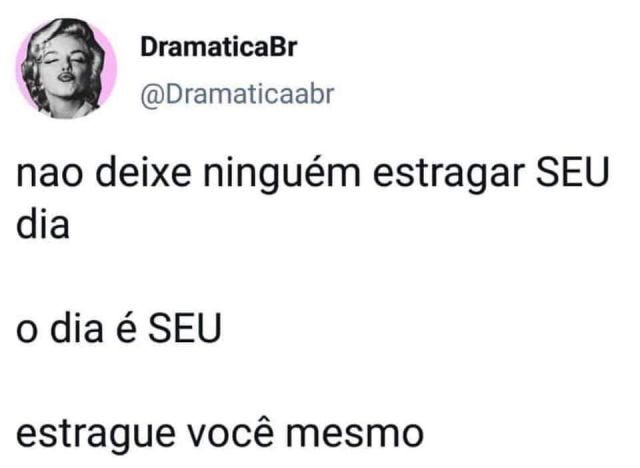Viewport: 640px width, 468px height.
Task: Click the word "deixe" in first line
Action: [x=143, y=172]
